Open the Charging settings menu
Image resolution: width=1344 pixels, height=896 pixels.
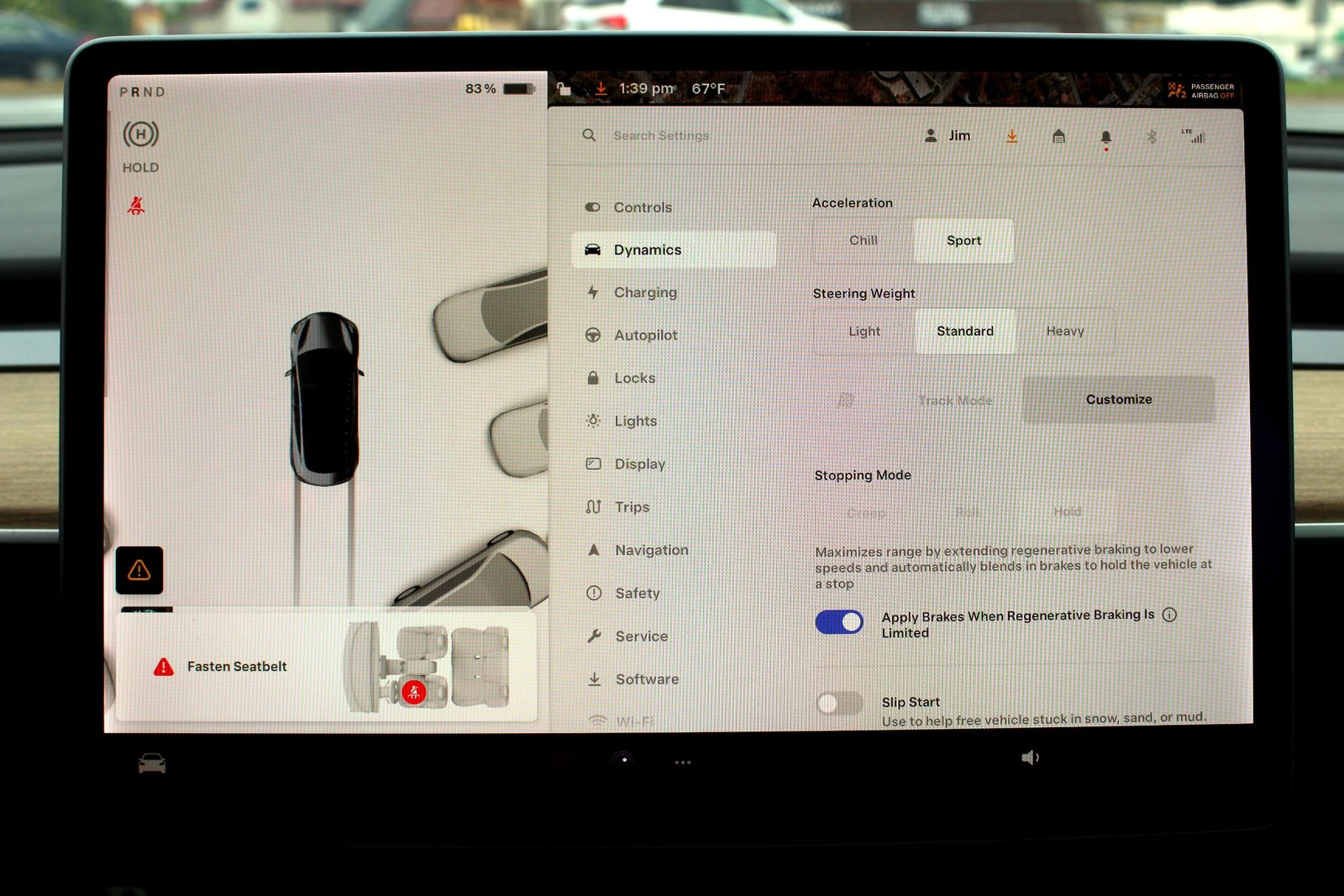pos(644,292)
